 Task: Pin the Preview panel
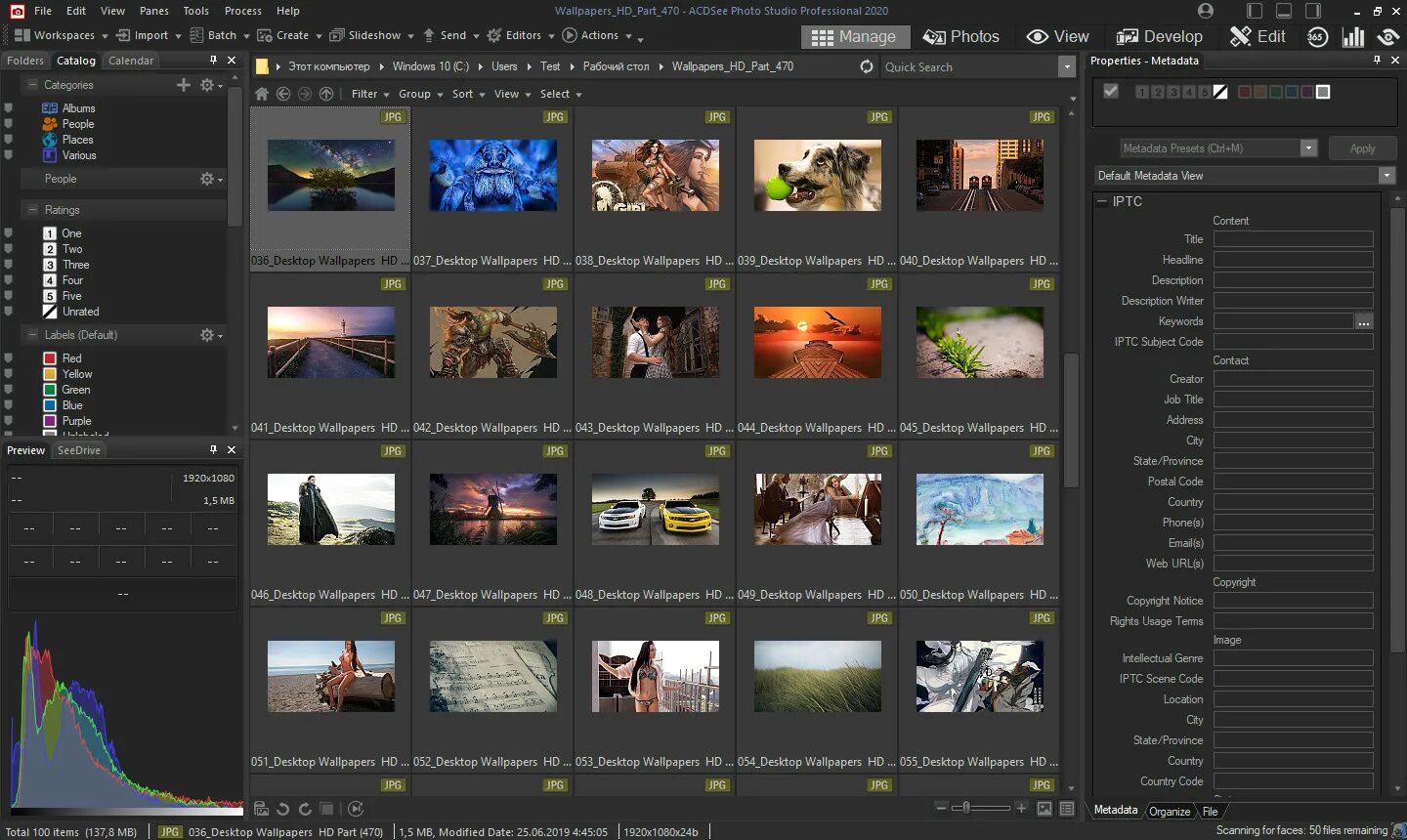tap(213, 450)
